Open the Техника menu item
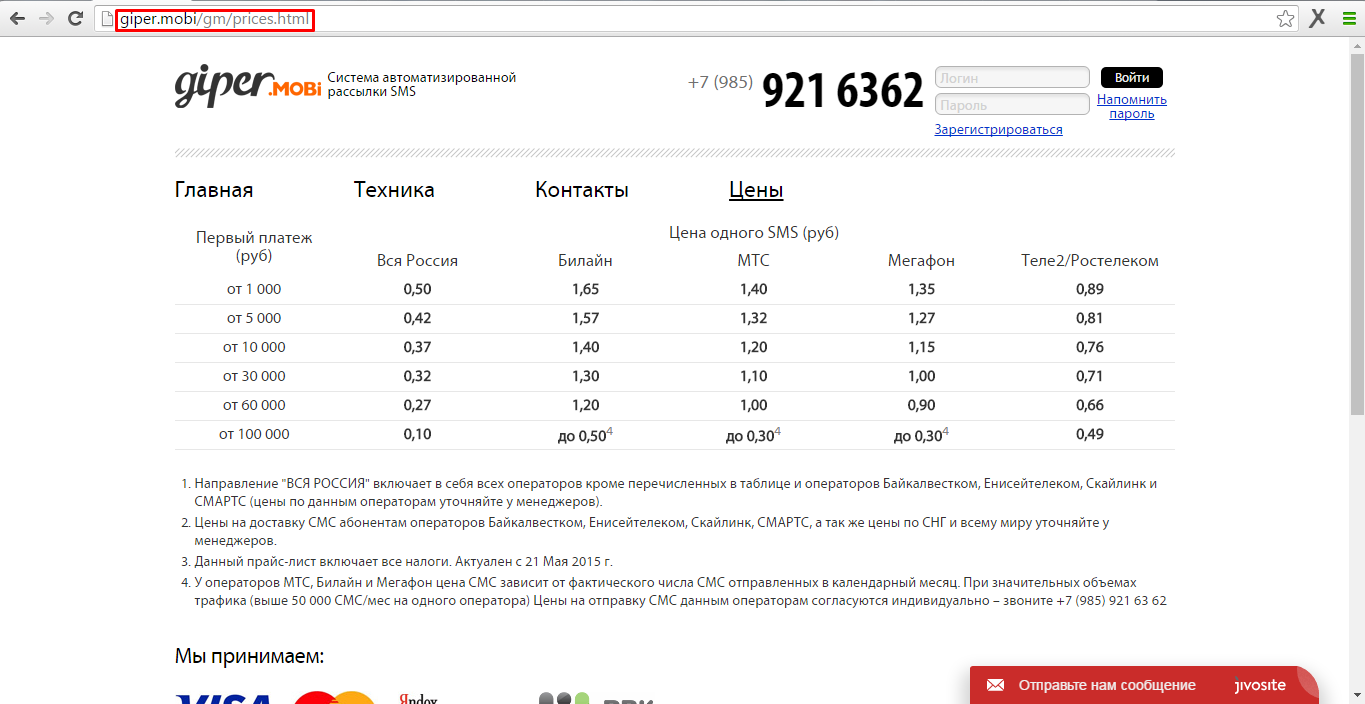Viewport: 1365px width, 704px height. coord(394,190)
